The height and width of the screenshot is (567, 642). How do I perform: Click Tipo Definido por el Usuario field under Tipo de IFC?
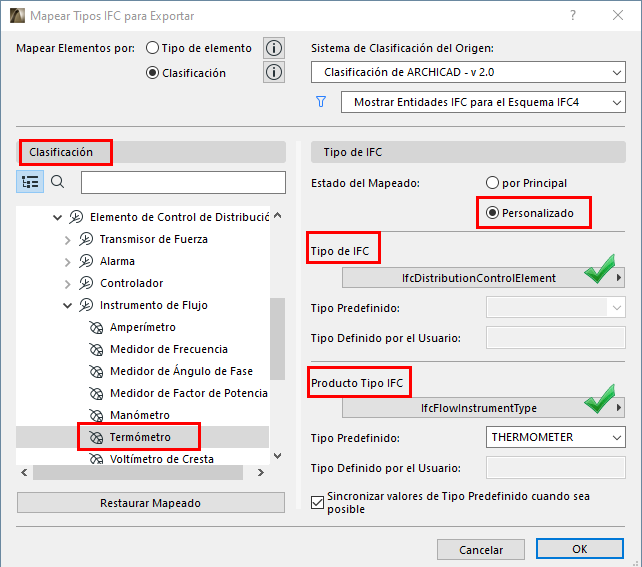[x=556, y=338]
